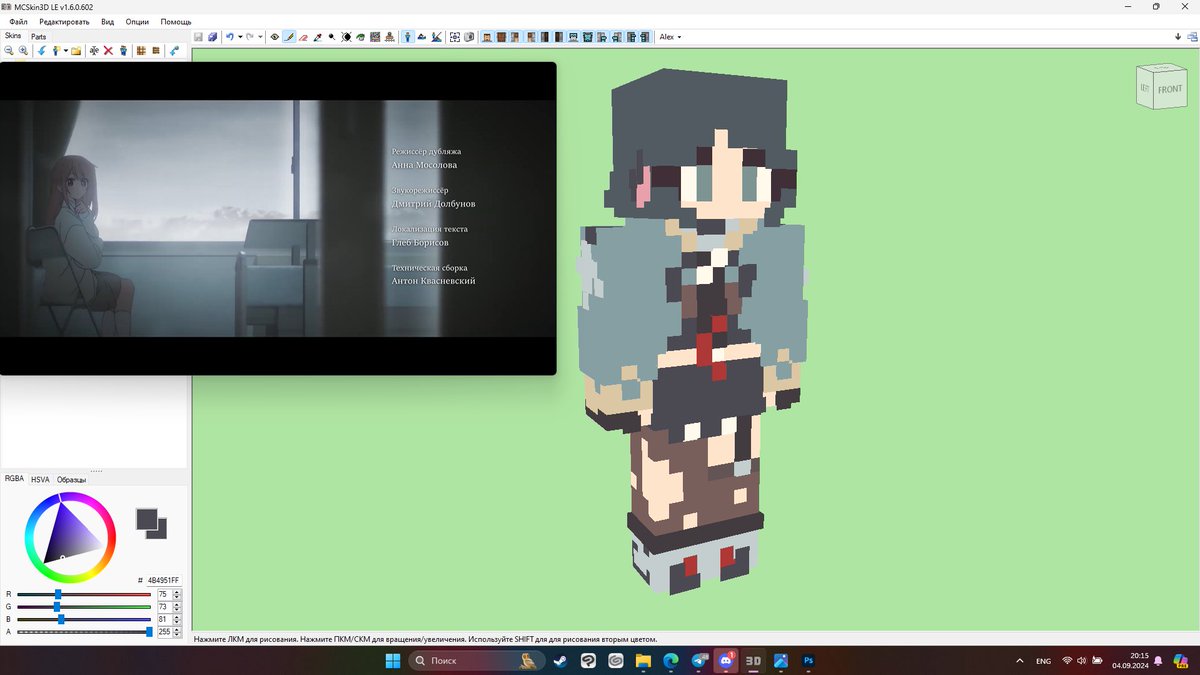Select the dodge/burn tool icon
The height and width of the screenshot is (675, 1200).
tap(332, 37)
